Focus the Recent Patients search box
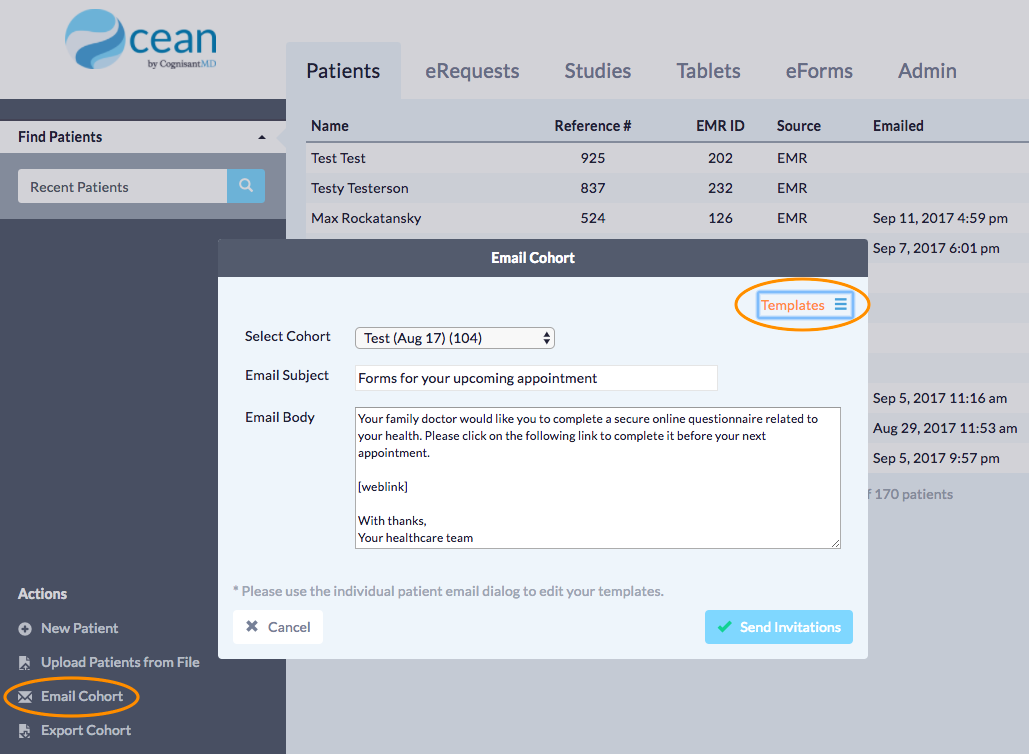The image size is (1029, 754). pos(122,187)
